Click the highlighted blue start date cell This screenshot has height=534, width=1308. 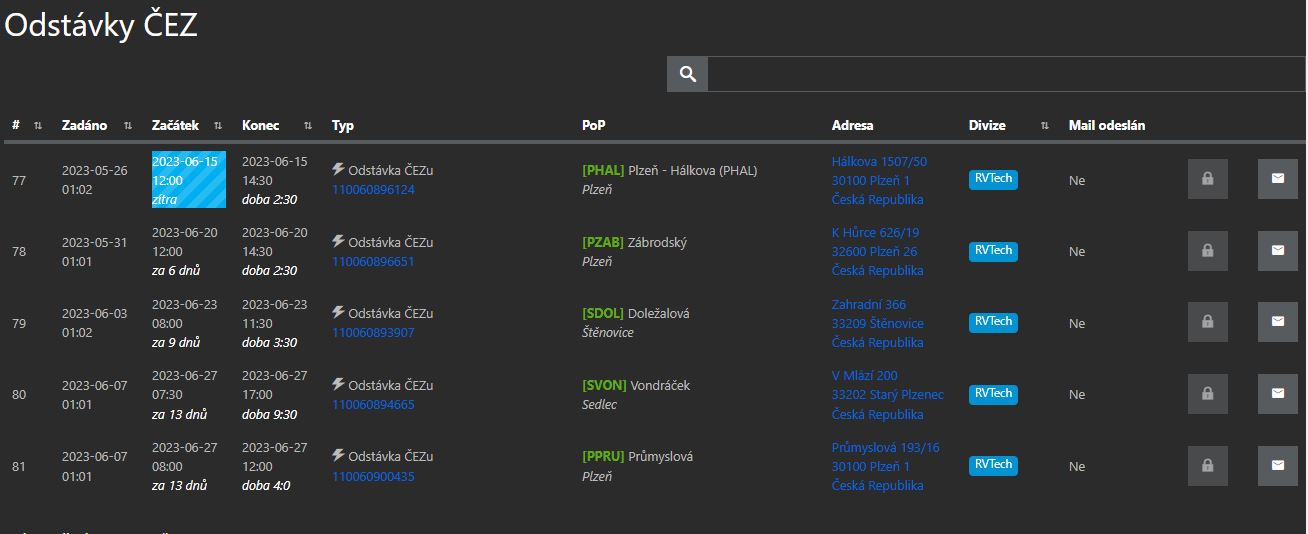pos(188,180)
